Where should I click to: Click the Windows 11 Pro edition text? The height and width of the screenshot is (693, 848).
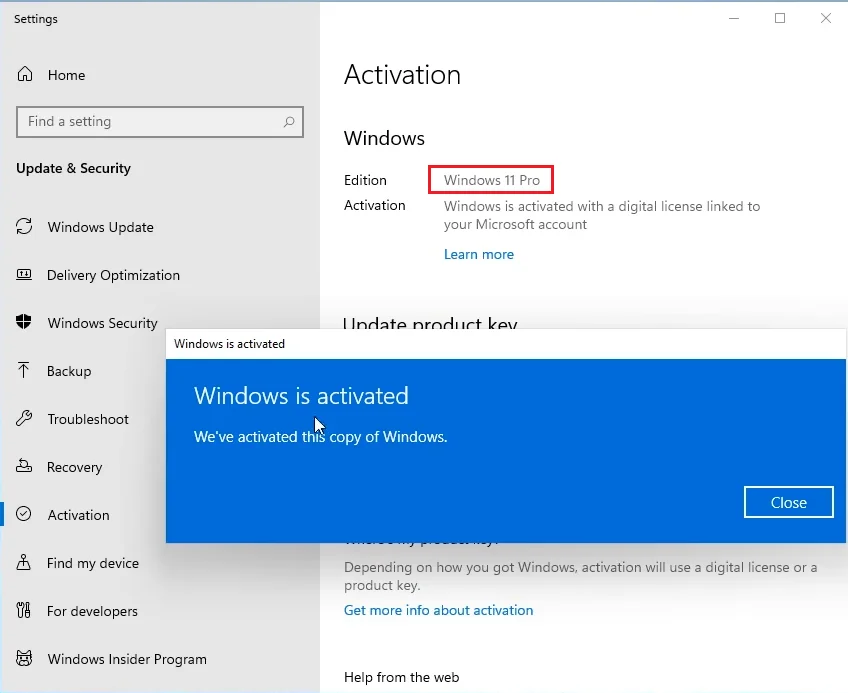point(490,180)
